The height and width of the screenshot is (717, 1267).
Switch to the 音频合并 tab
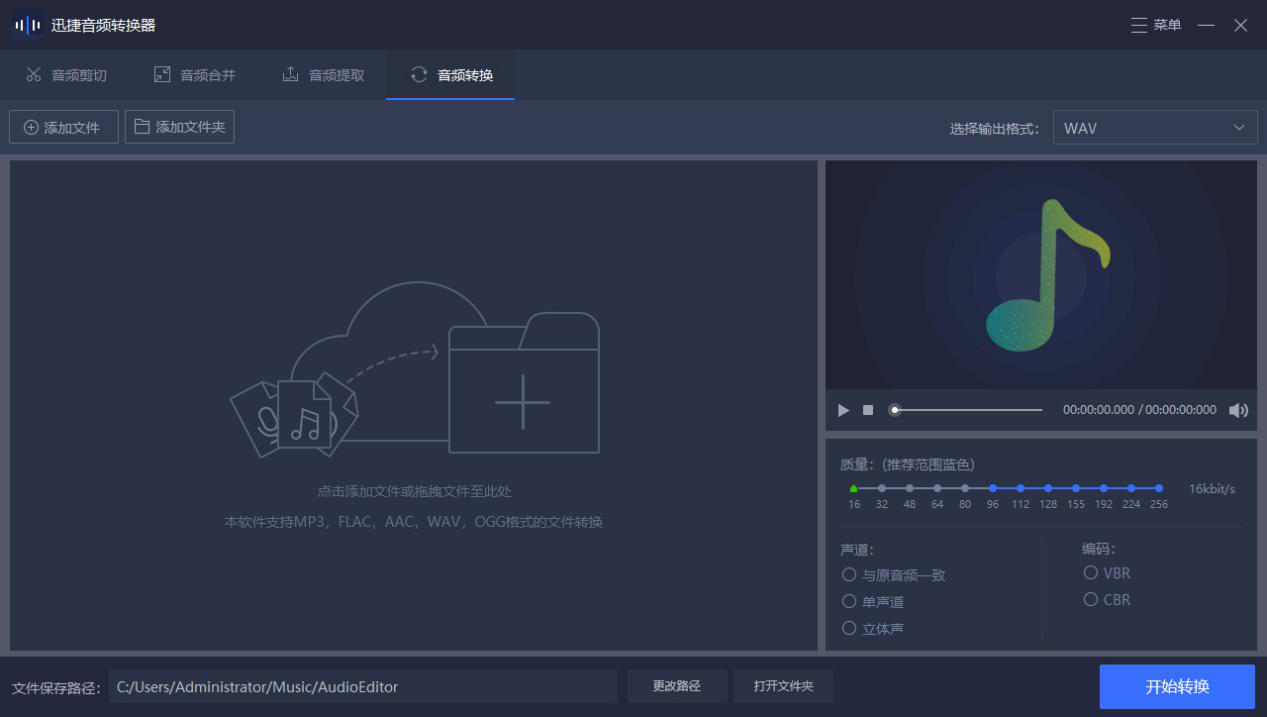tap(194, 74)
